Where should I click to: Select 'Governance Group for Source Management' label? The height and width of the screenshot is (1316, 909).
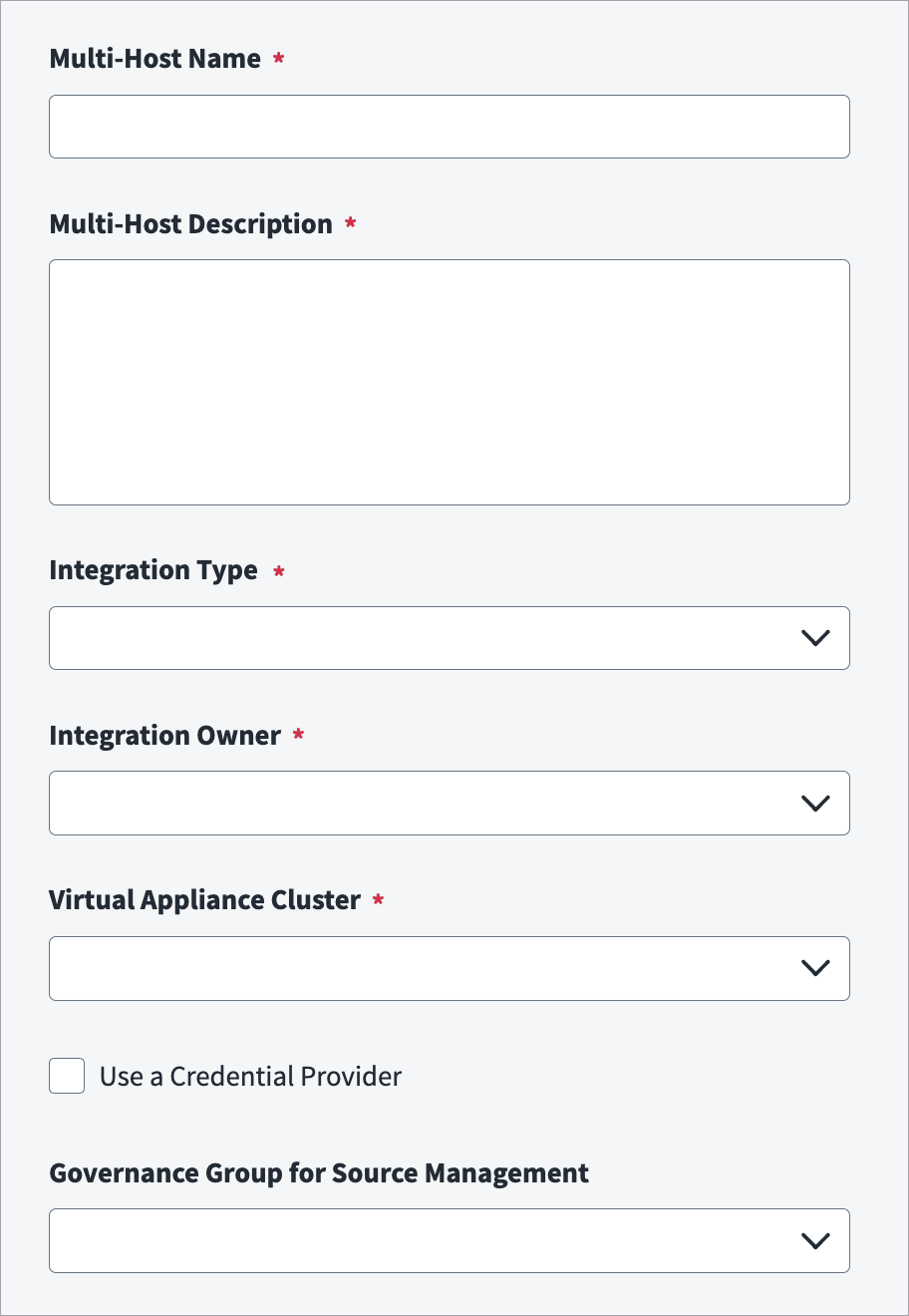click(319, 1173)
